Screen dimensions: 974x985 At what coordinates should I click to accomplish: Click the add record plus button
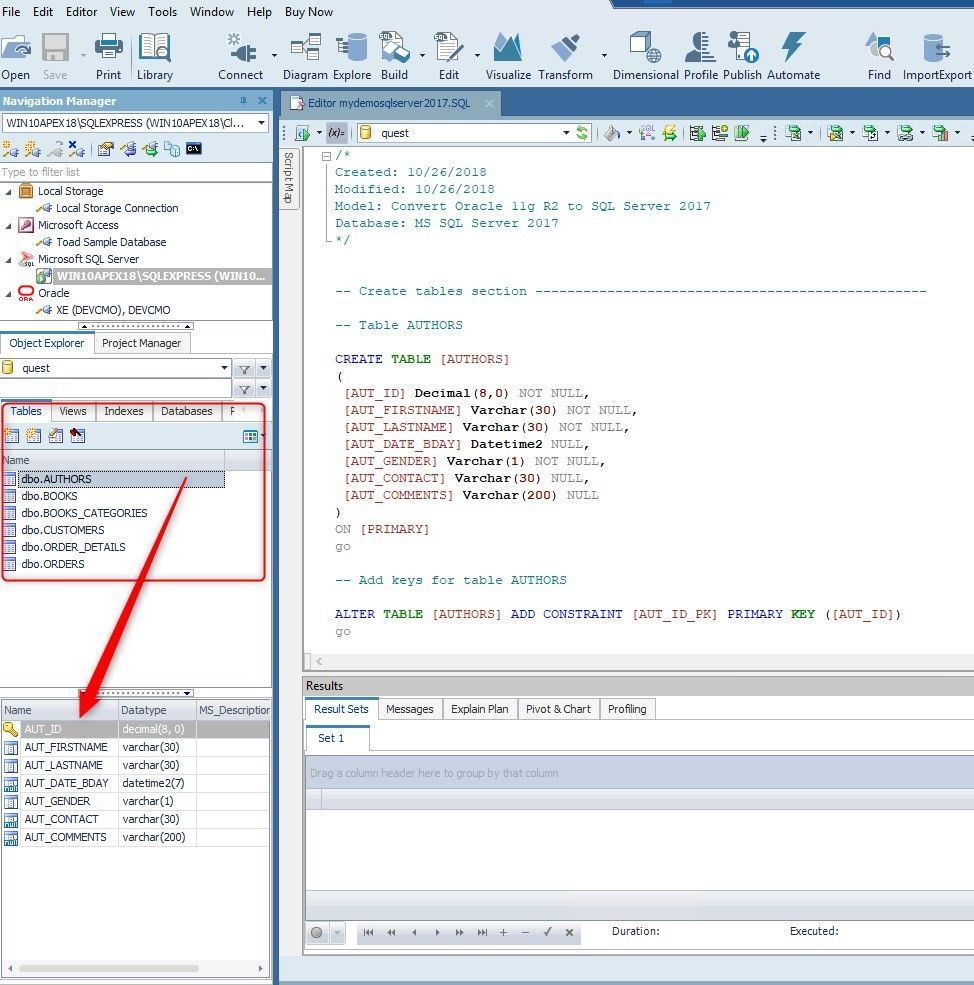click(503, 932)
